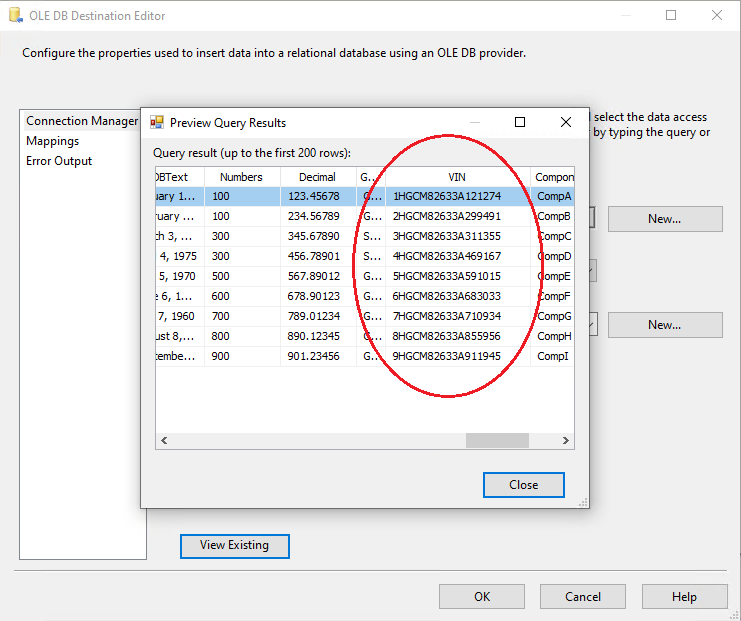Screen dimensions: 741x621
Task: Open the Error Output page
Action: point(59,161)
